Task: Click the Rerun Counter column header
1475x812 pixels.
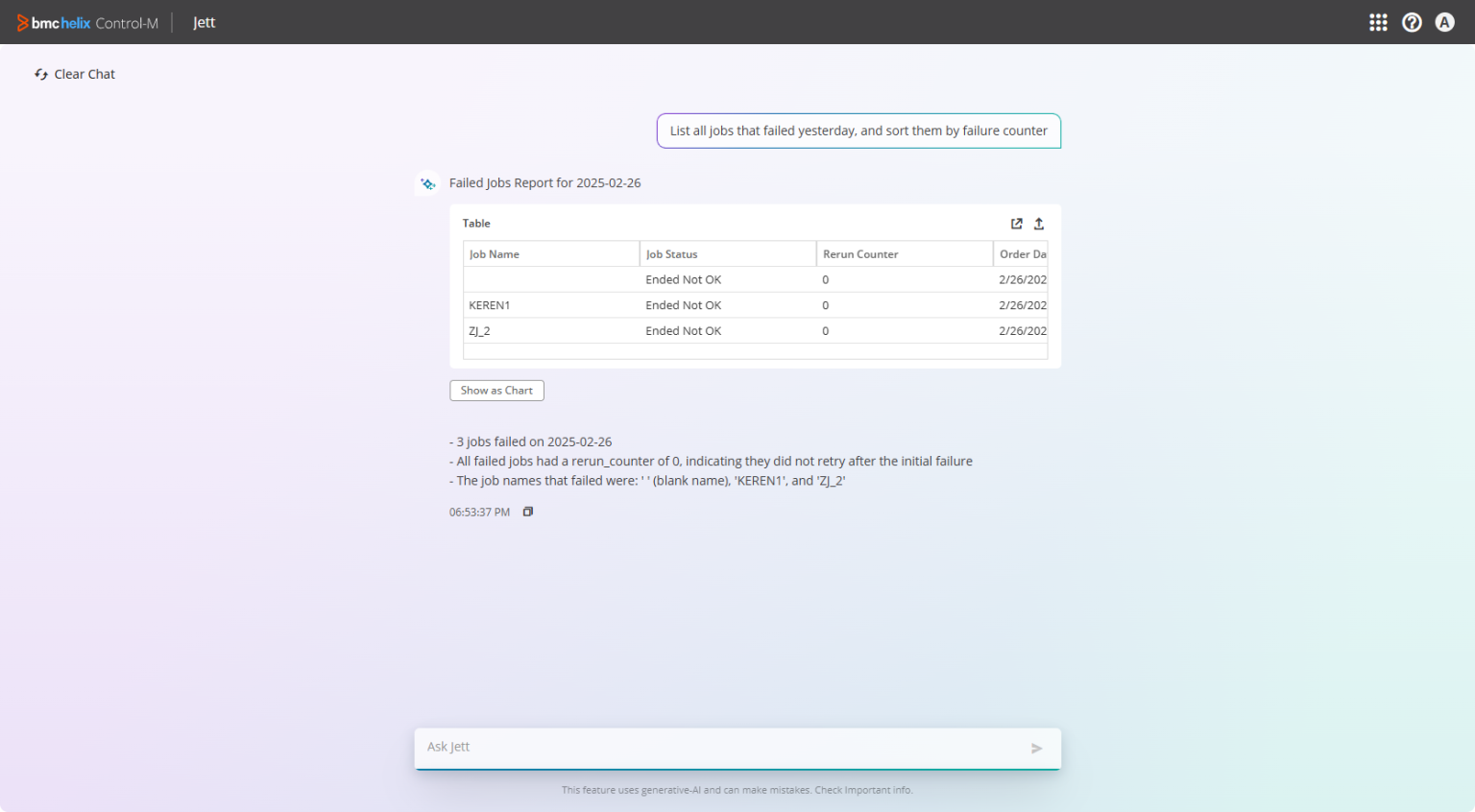Action: click(859, 253)
